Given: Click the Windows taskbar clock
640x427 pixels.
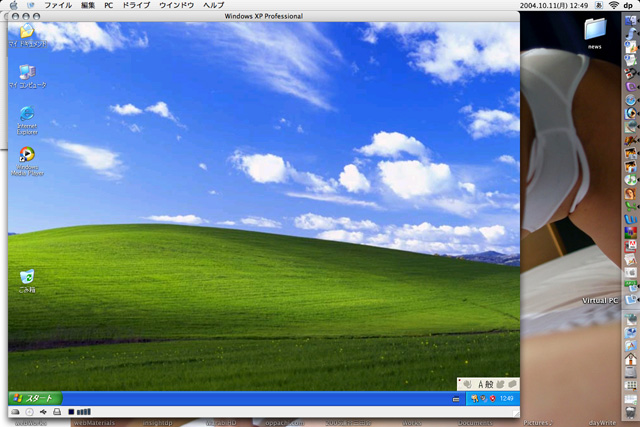Looking at the screenshot, I should pyautogui.click(x=506, y=398).
